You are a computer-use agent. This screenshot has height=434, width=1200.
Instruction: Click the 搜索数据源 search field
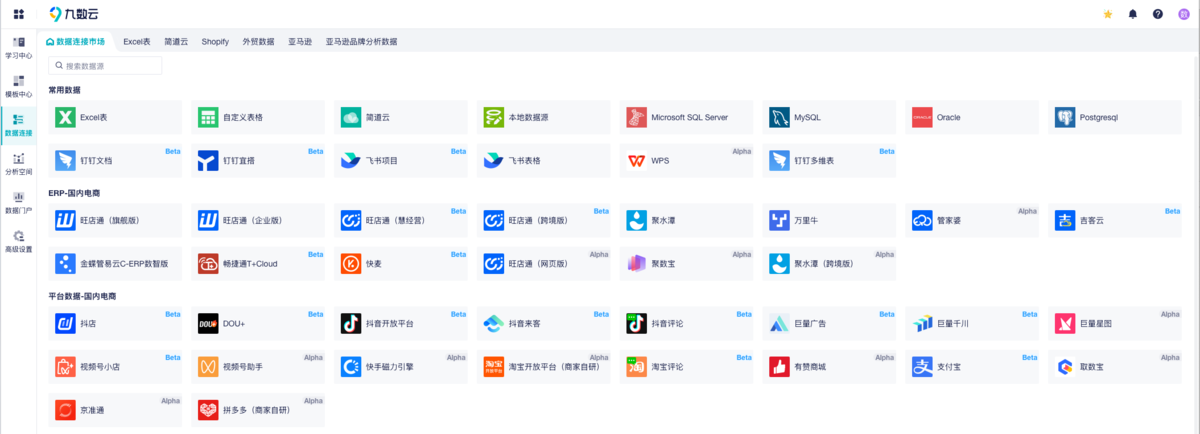pyautogui.click(x=105, y=65)
